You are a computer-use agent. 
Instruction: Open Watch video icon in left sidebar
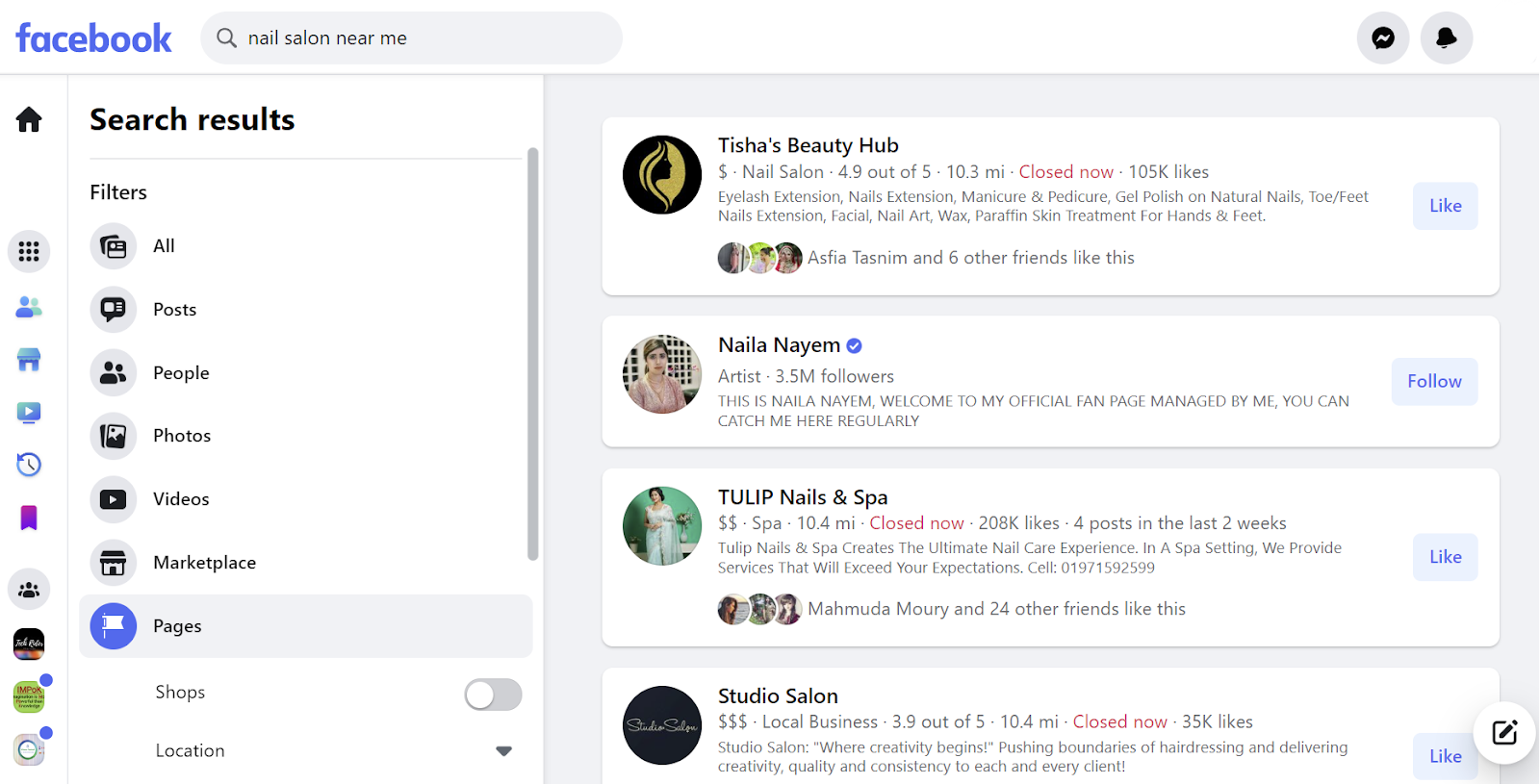pos(29,413)
